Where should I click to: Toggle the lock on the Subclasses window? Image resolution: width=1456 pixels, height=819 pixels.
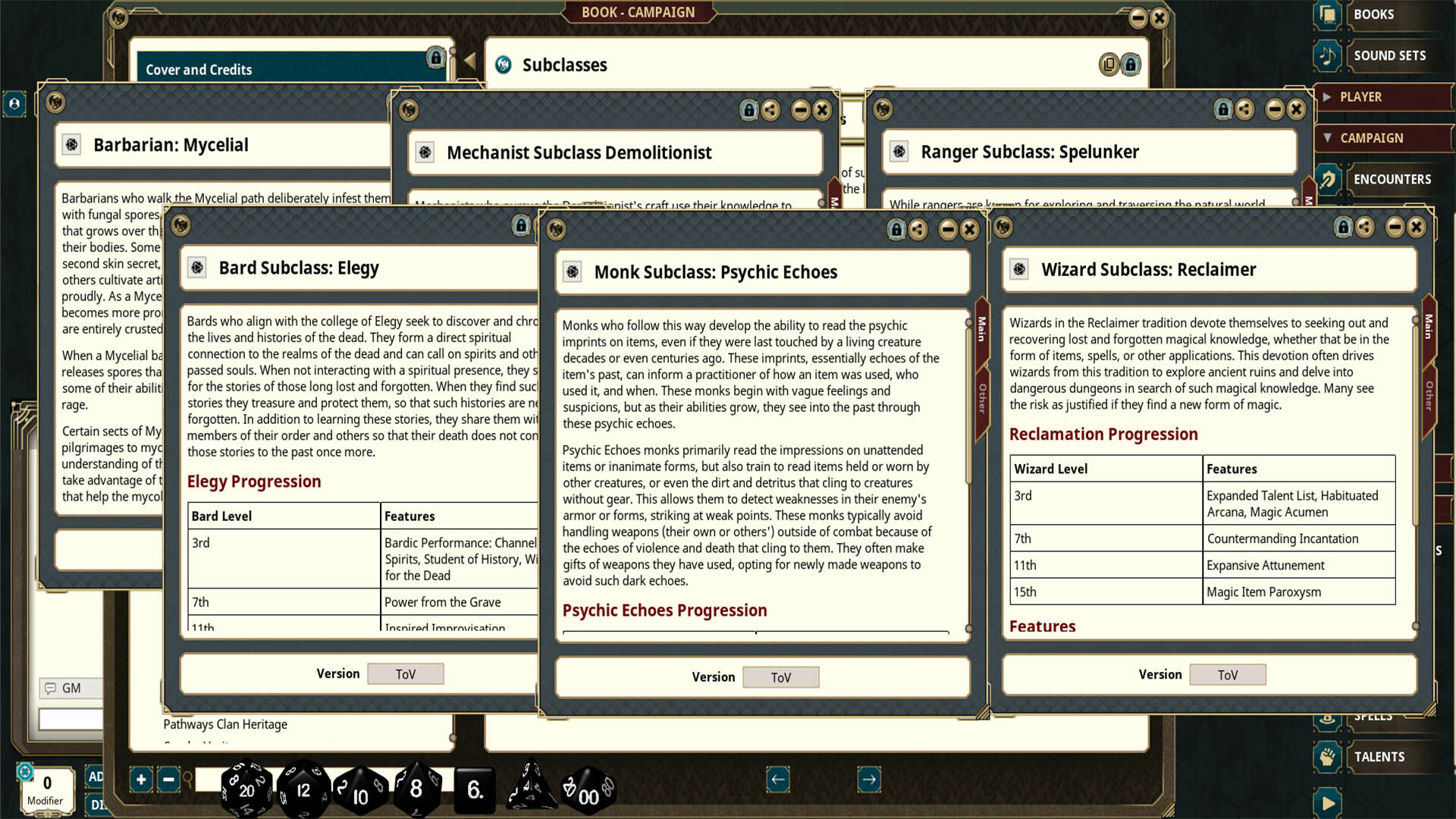pos(1129,64)
